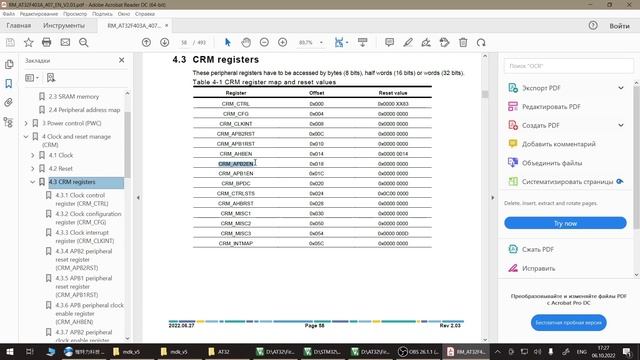Collapse right tools pane arrow
Viewport: 640px width, 360px height.
click(x=493, y=198)
